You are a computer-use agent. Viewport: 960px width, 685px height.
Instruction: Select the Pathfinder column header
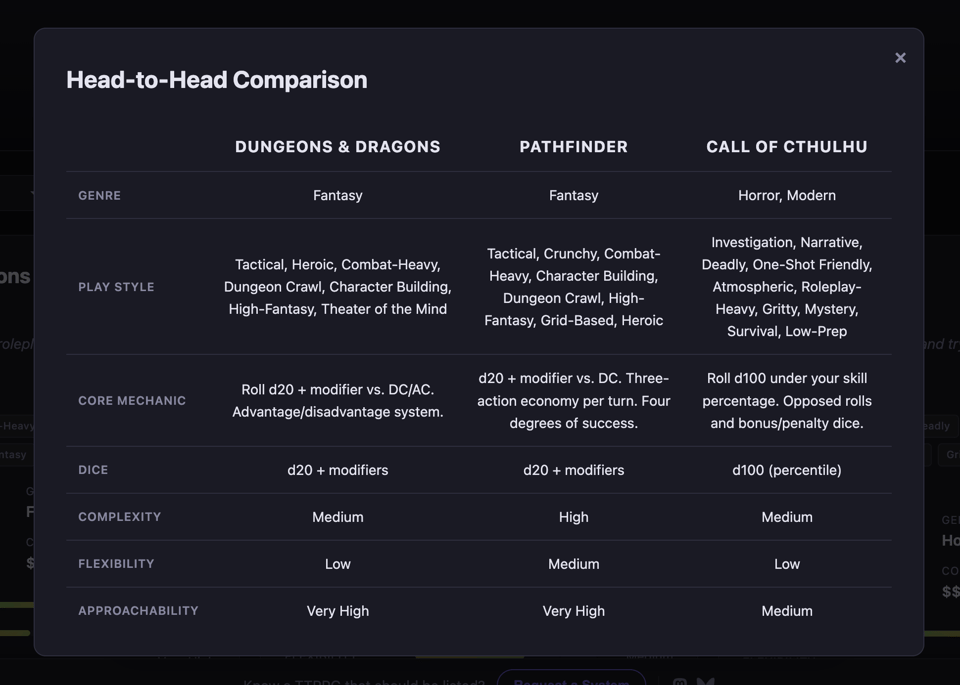tap(573, 147)
